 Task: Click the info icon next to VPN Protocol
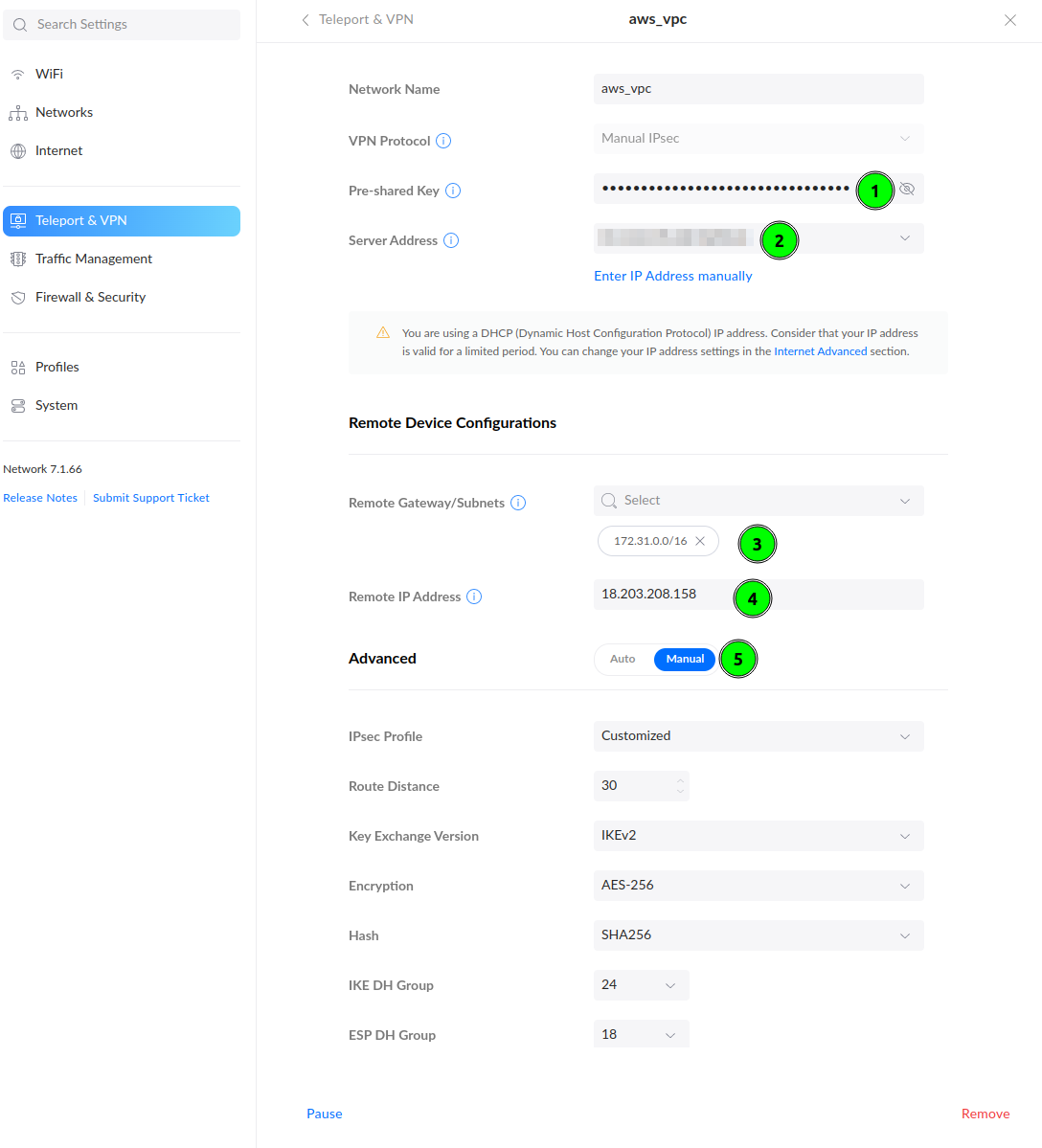click(443, 141)
